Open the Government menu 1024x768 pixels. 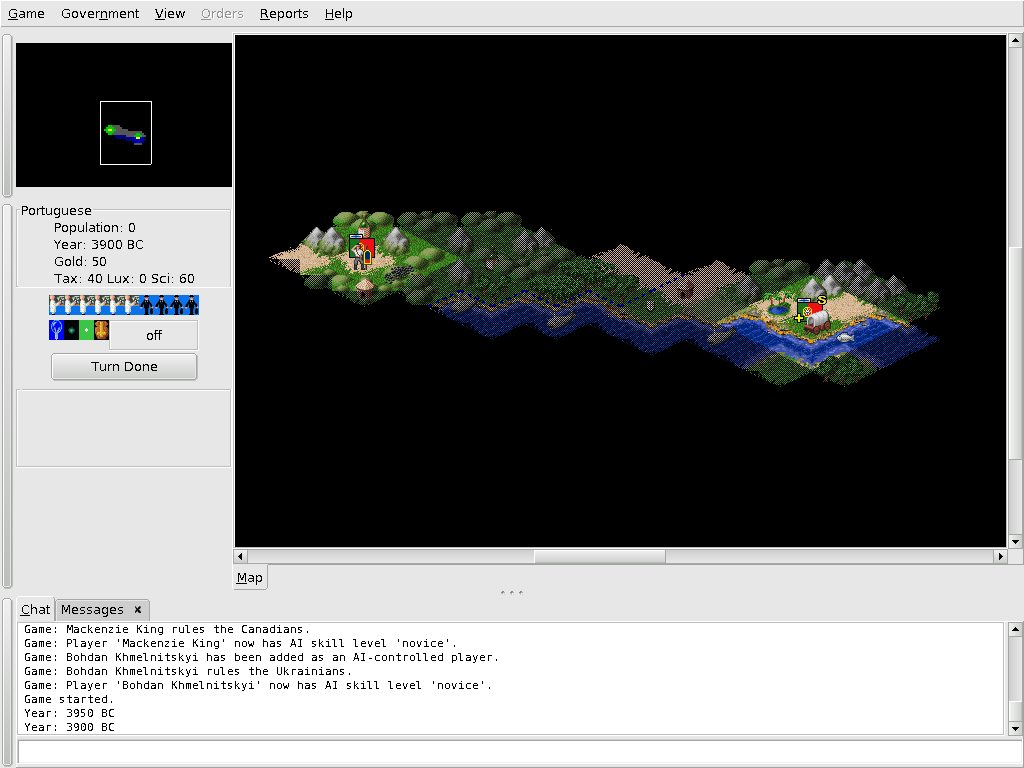(x=100, y=14)
